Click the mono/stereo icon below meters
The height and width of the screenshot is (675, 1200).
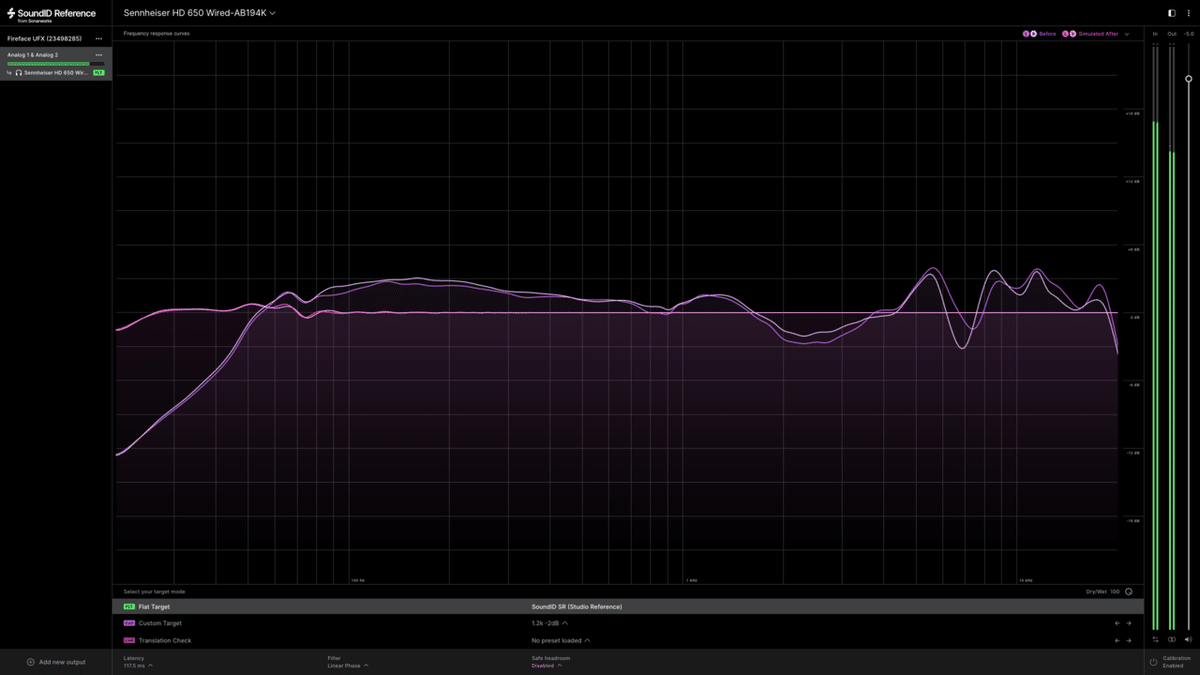(1172, 640)
